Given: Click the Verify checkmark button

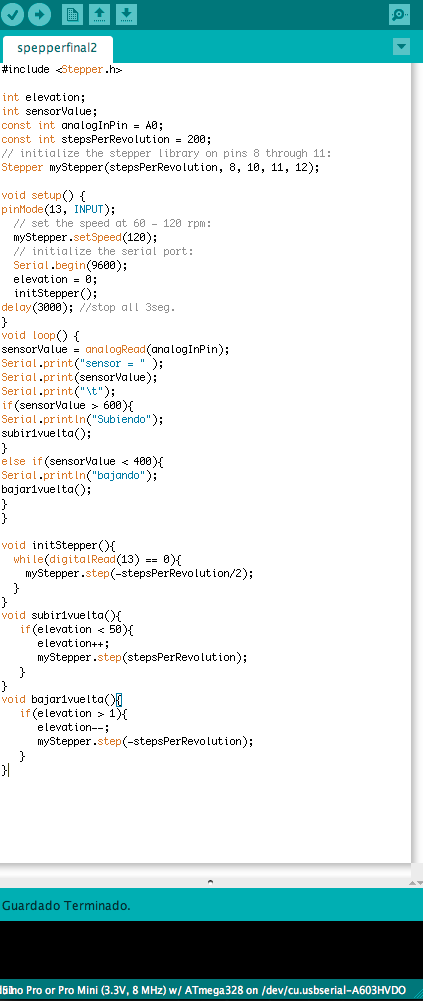Looking at the screenshot, I should pyautogui.click(x=12, y=14).
